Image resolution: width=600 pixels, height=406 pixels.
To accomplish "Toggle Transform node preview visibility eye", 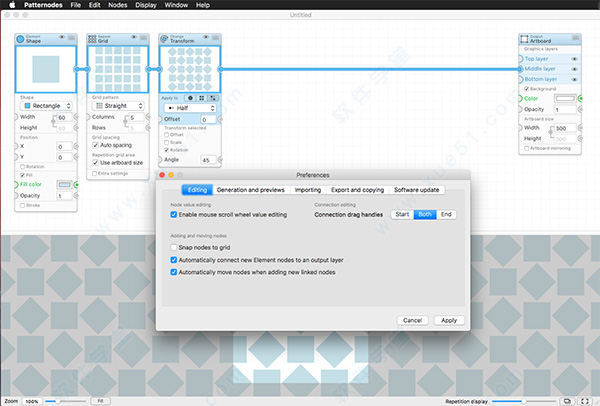I will 205,37.
